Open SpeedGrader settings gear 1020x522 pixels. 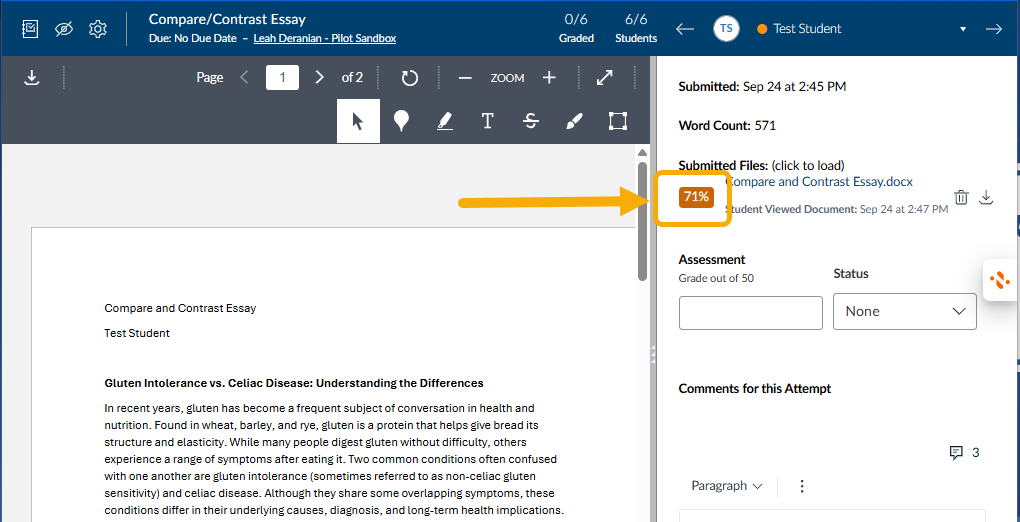tap(98, 29)
